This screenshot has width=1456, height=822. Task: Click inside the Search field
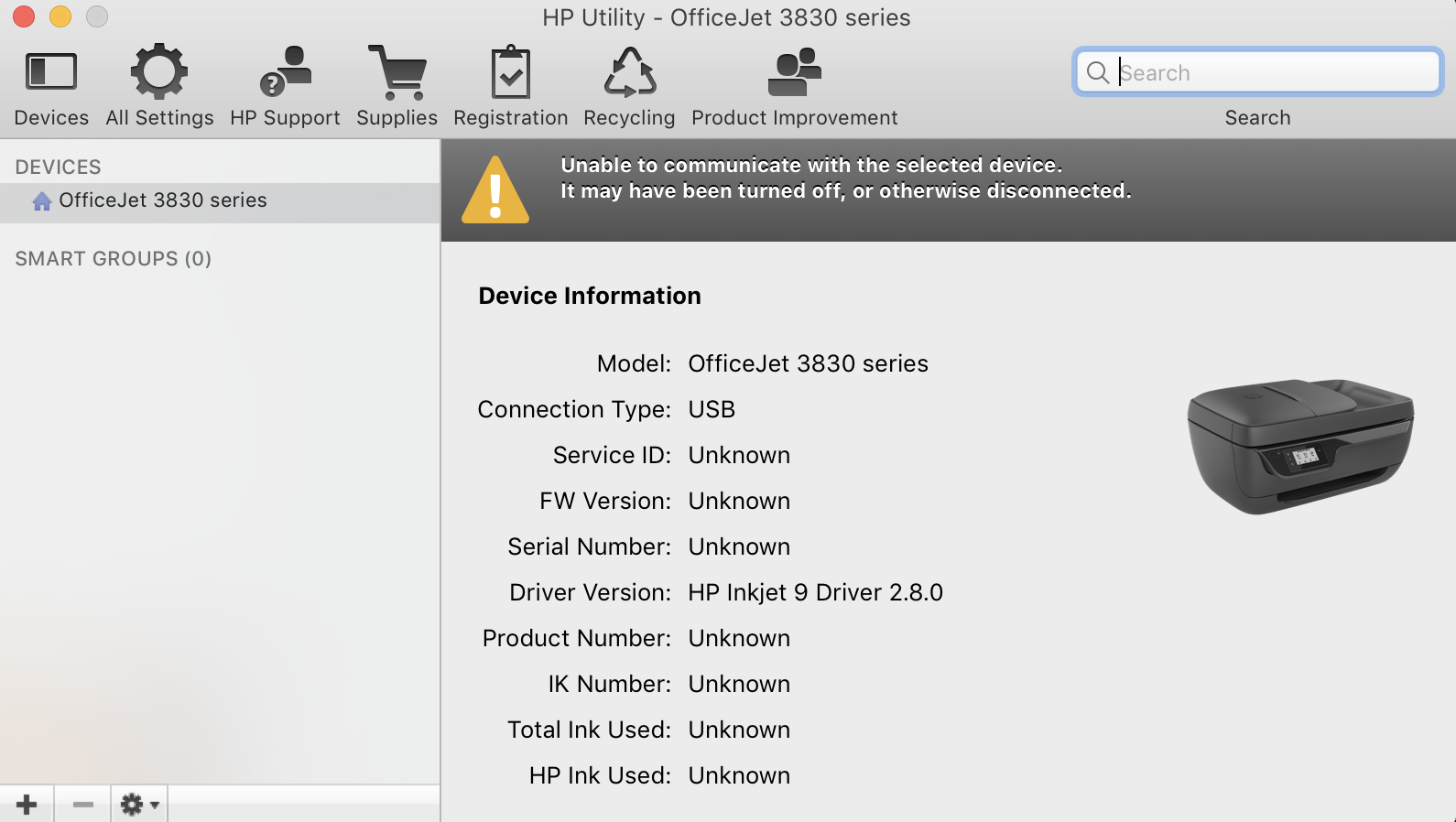[1273, 72]
